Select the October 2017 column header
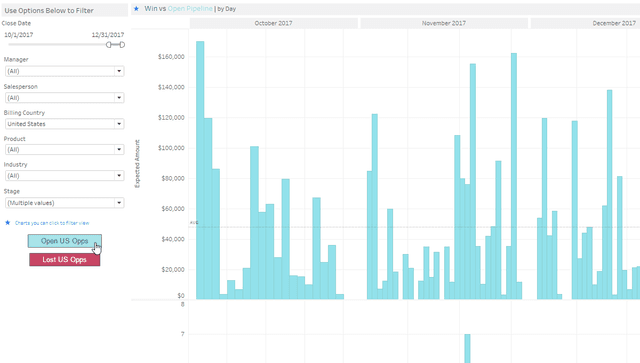This screenshot has width=640, height=363. [273, 23]
